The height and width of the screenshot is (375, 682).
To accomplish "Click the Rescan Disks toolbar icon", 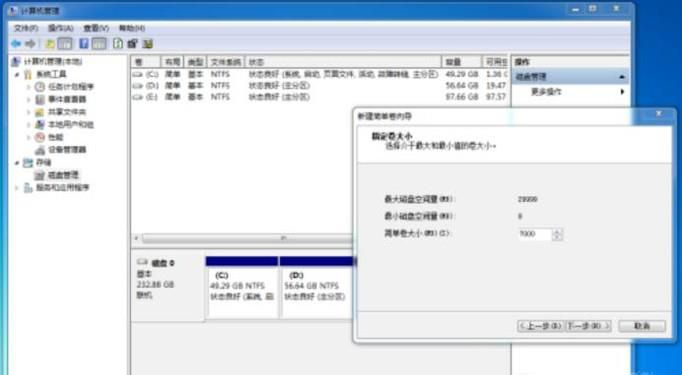I will coord(133,44).
